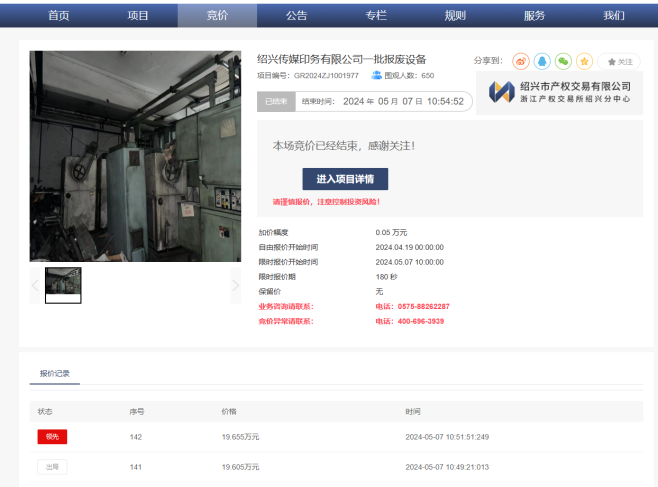Click the 时间 column header
Viewport: 658px width, 487px height.
click(x=413, y=411)
